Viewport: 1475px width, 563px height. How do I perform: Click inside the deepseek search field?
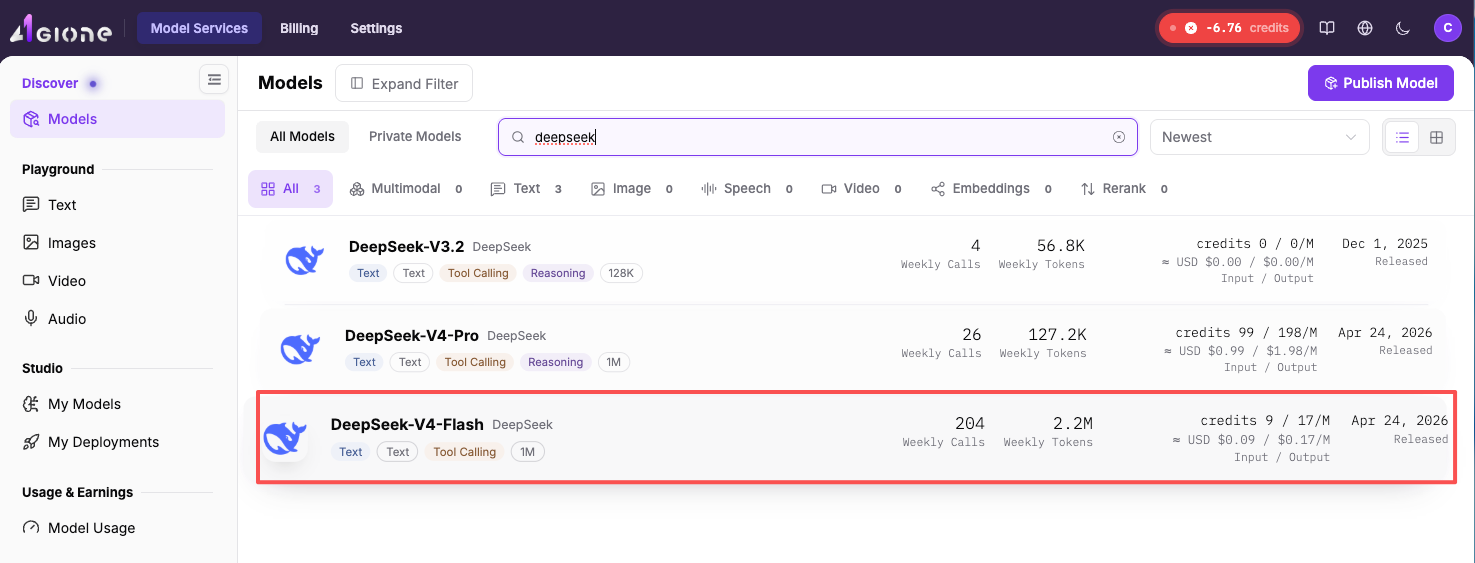tap(818, 137)
